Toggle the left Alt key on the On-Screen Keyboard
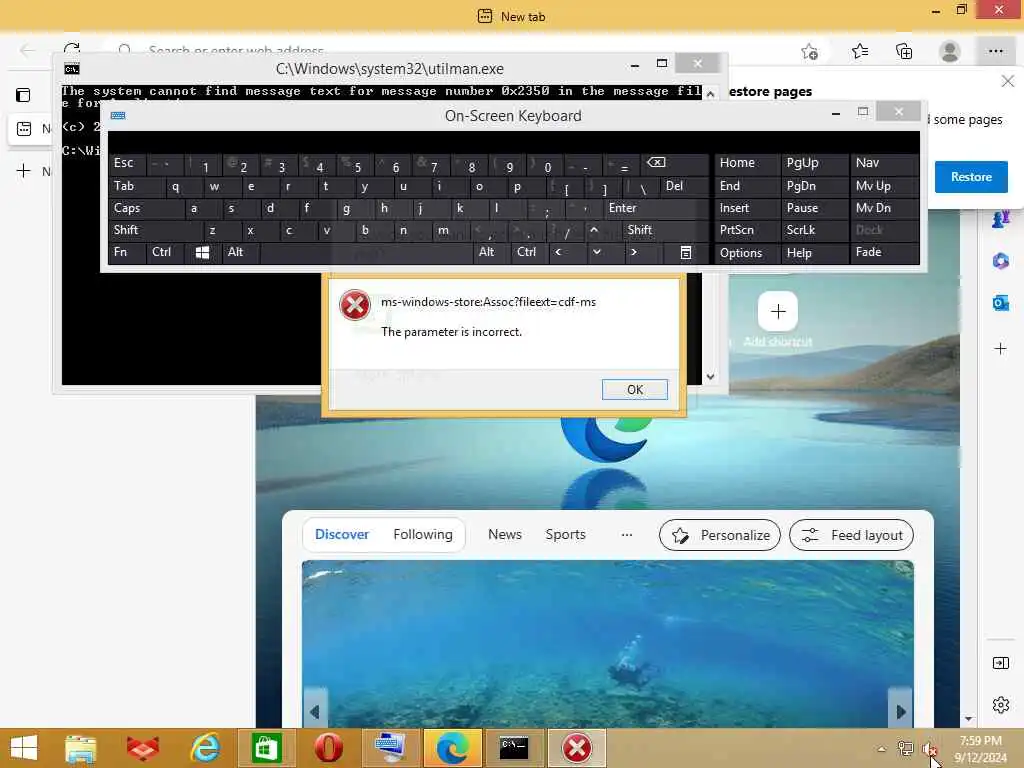This screenshot has width=1024, height=768. [x=241, y=253]
